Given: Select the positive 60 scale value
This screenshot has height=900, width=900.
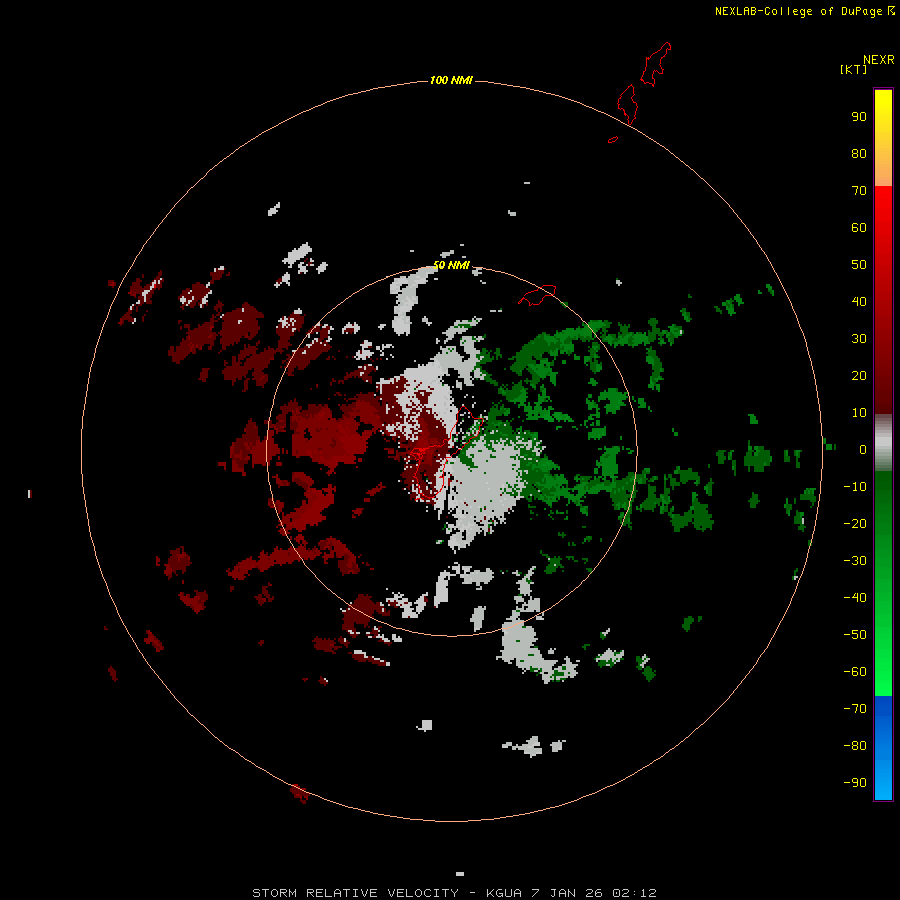Looking at the screenshot, I should 859,227.
